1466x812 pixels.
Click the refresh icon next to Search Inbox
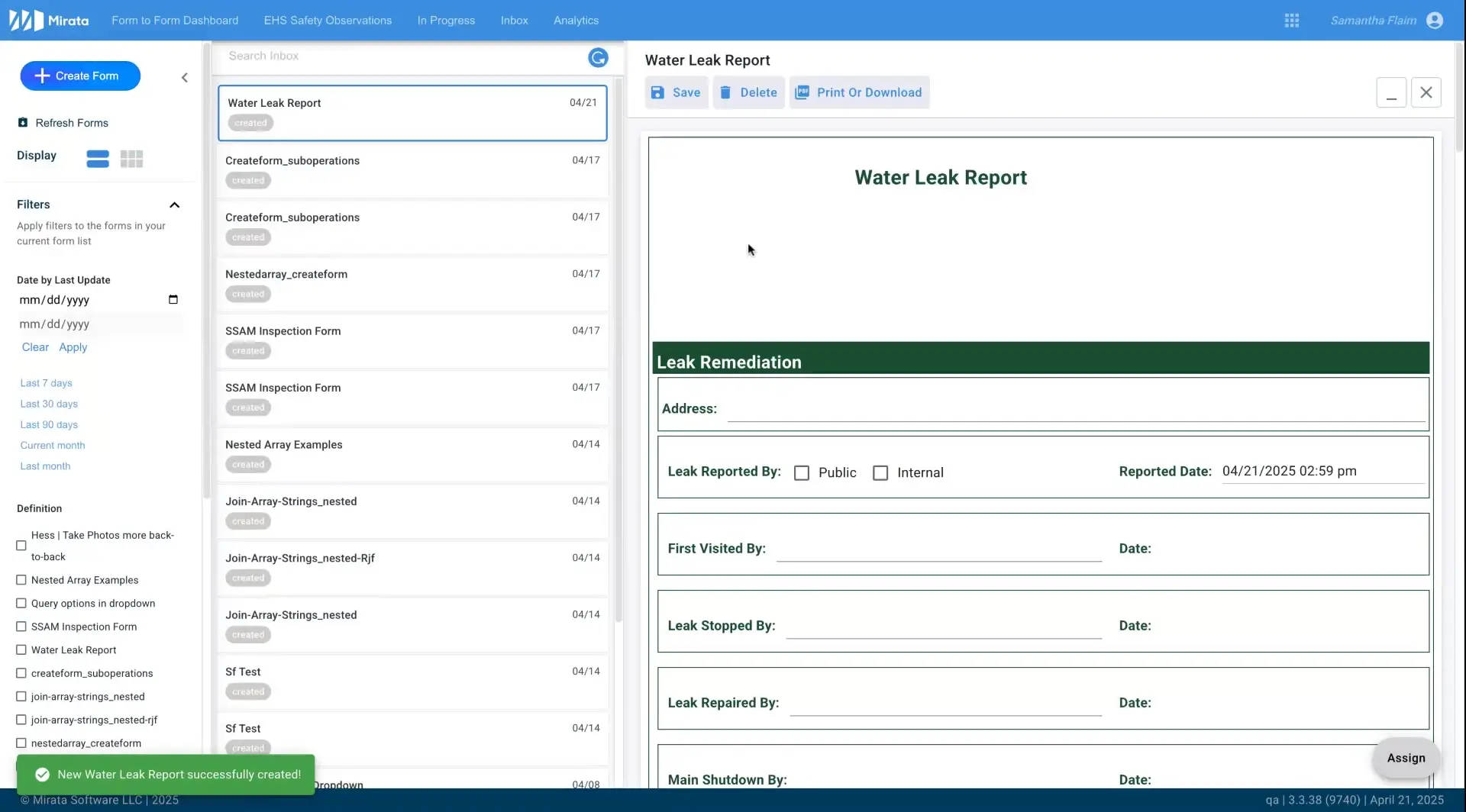(x=599, y=57)
